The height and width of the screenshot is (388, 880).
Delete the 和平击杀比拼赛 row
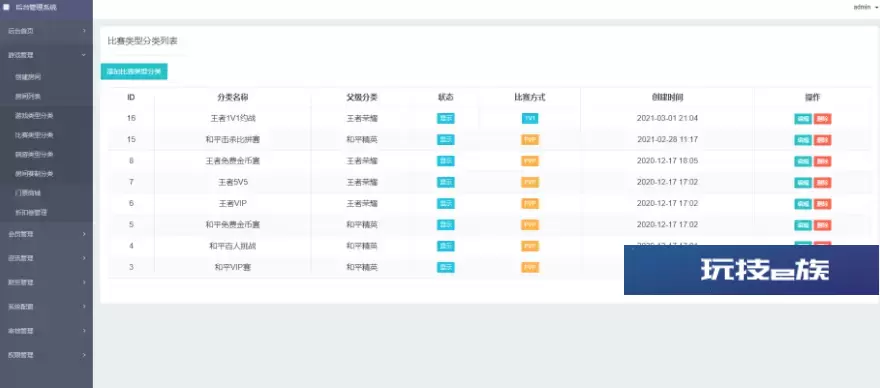coord(822,140)
